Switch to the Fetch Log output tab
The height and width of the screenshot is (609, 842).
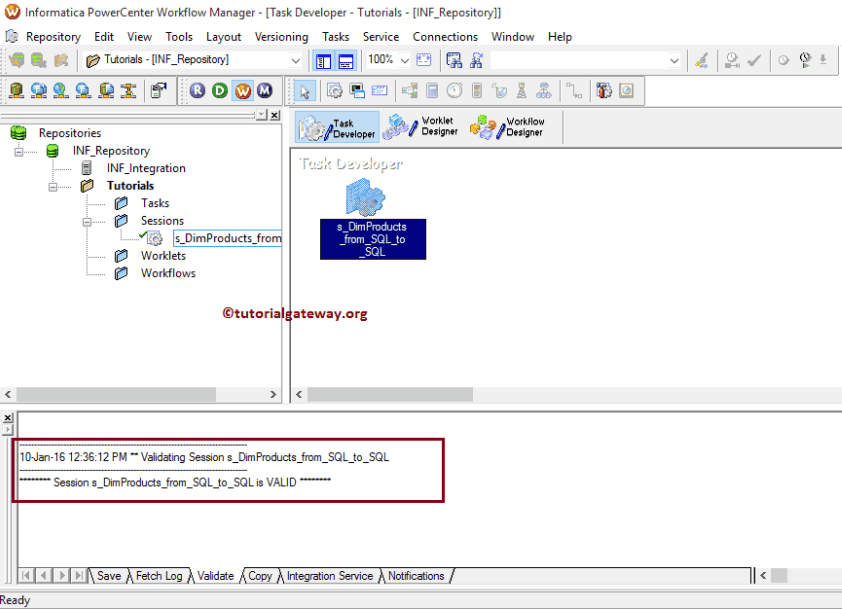pos(159,576)
